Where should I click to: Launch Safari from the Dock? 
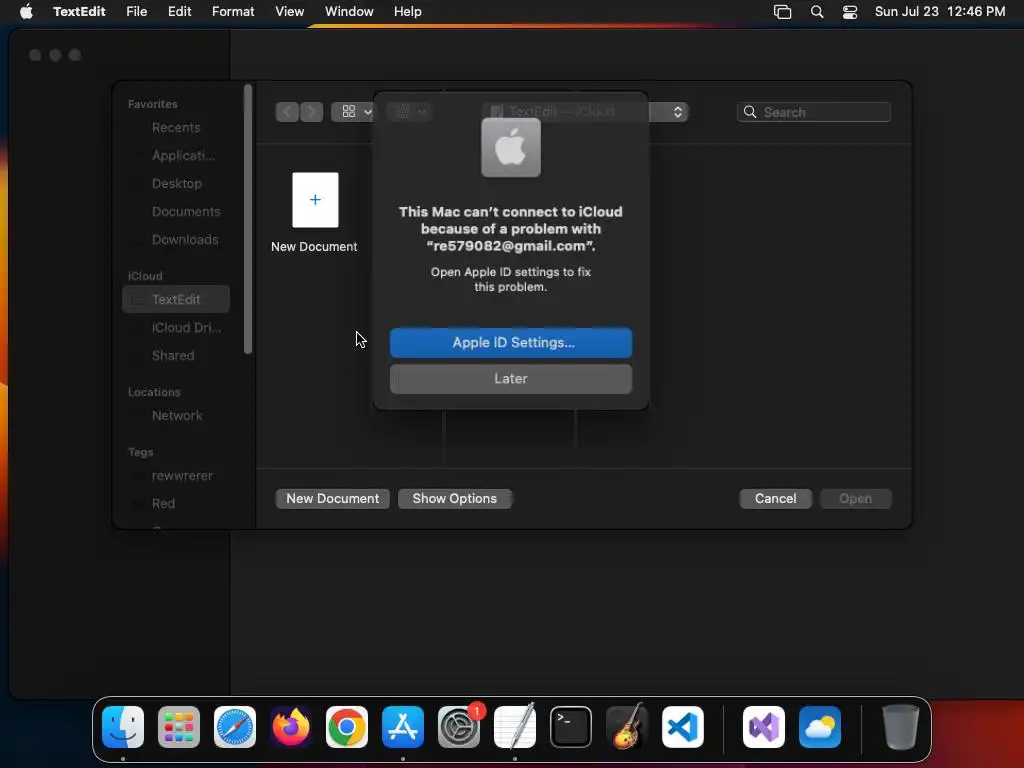235,727
